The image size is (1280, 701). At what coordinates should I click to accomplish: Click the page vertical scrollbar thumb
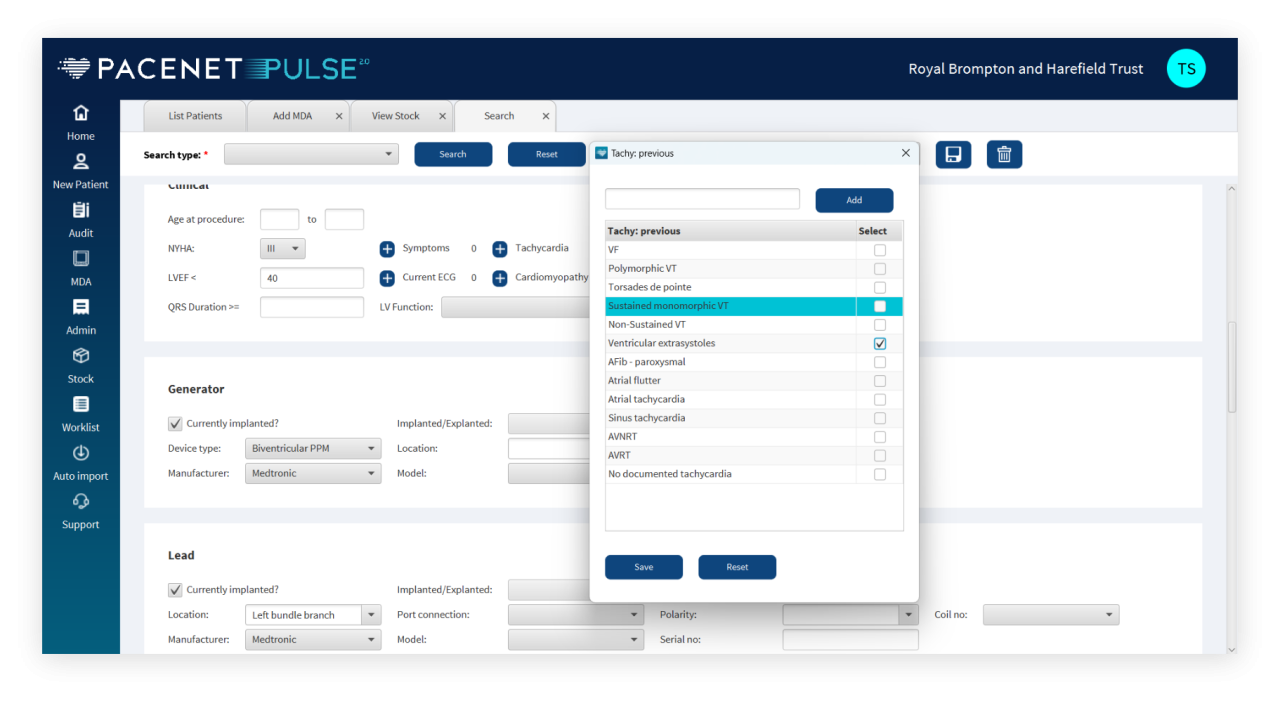1231,366
